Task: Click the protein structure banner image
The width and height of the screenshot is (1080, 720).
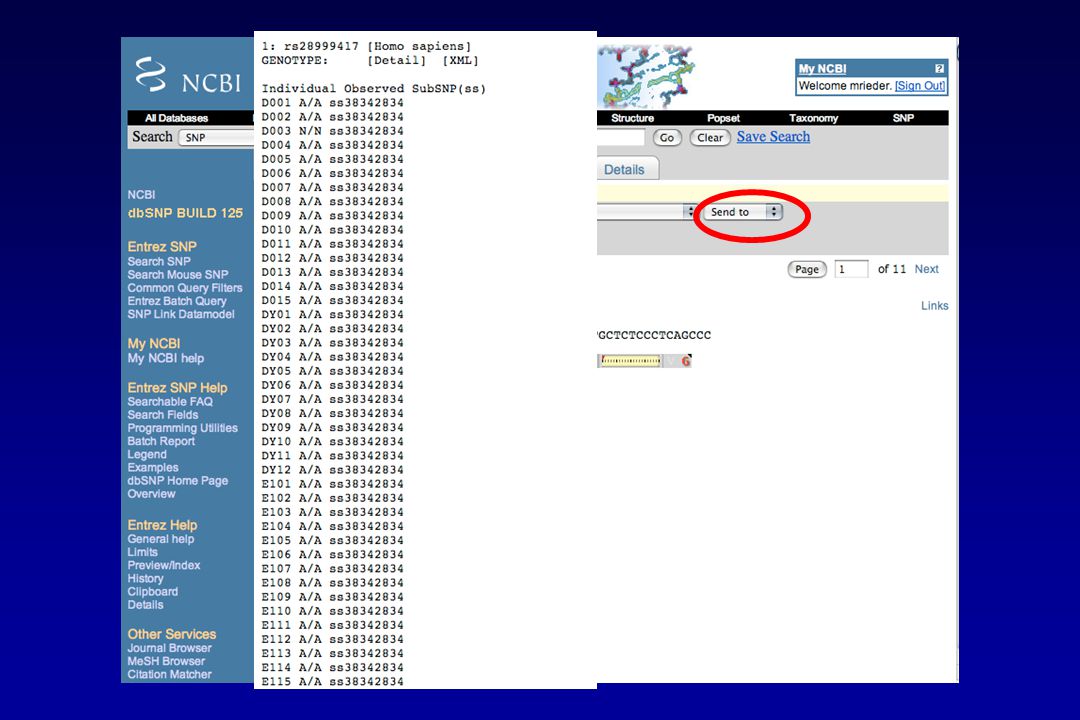Action: (645, 75)
